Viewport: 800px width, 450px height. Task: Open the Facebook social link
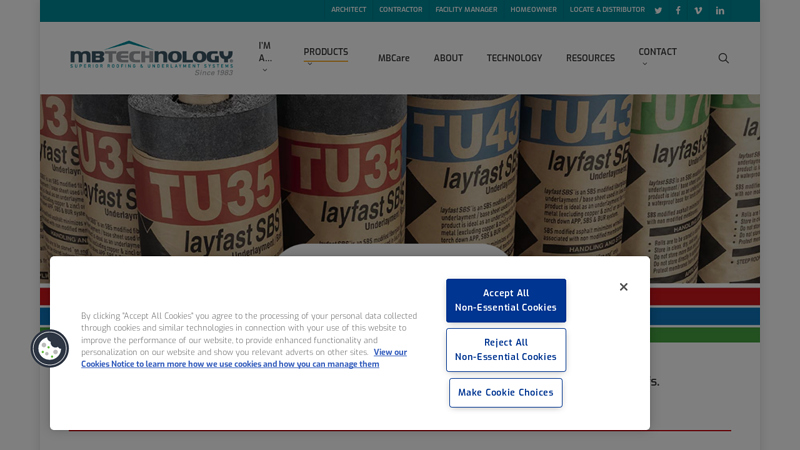[678, 10]
